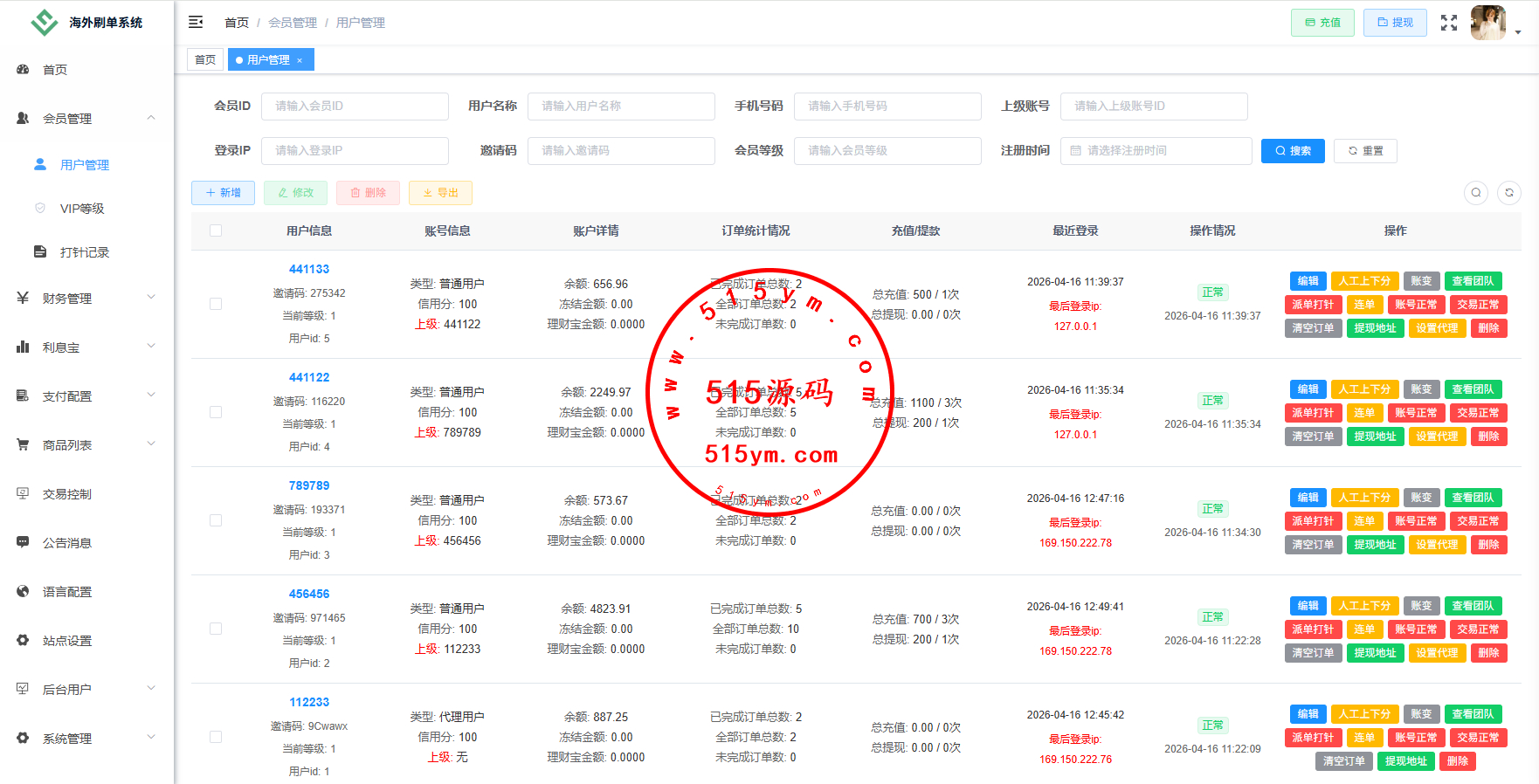Switch to the 首页 tab
1539x784 pixels.
point(205,60)
